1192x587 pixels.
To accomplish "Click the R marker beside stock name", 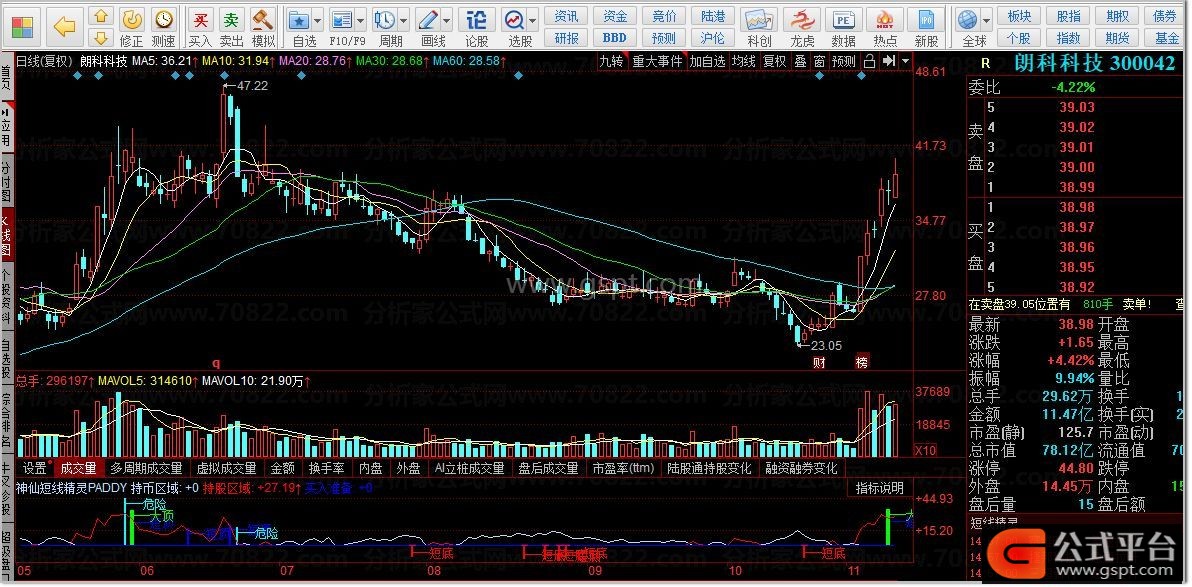I will click(985, 64).
